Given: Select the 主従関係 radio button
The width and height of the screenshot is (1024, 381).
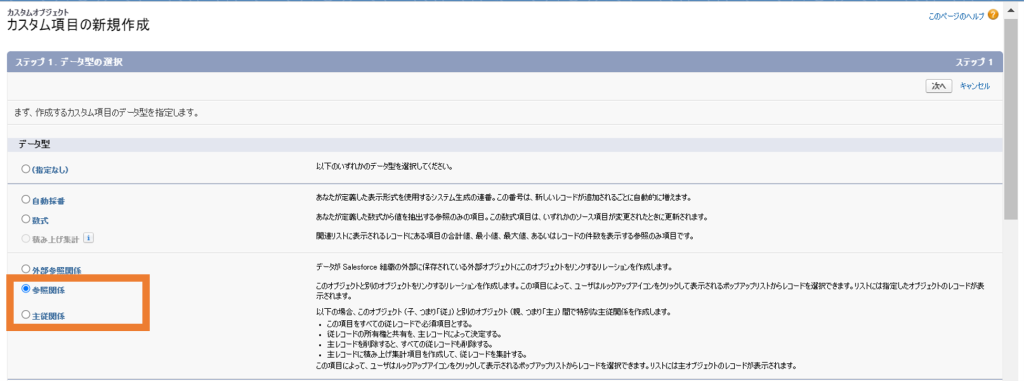Looking at the screenshot, I should pos(25,314).
